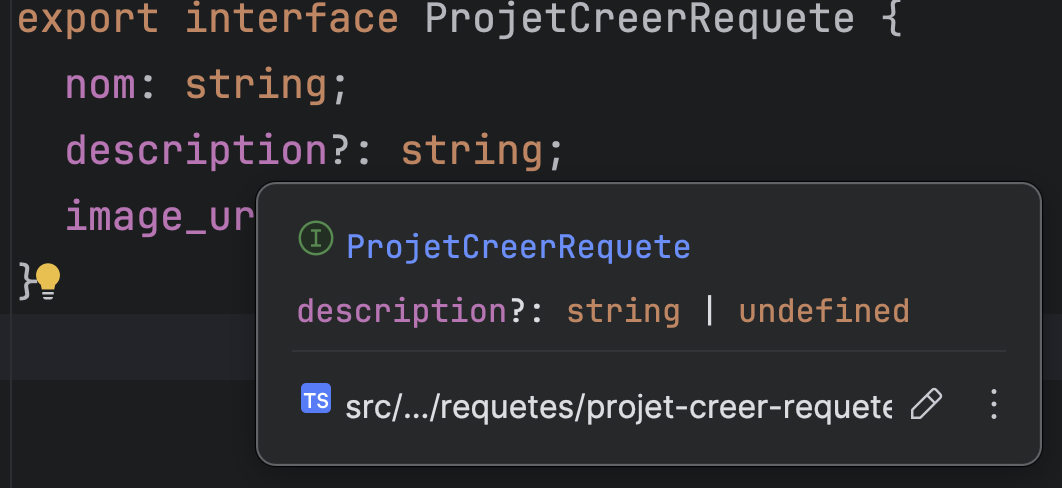Image resolution: width=1062 pixels, height=488 pixels.
Task: Click 'string' type on the description line
Action: (472, 151)
